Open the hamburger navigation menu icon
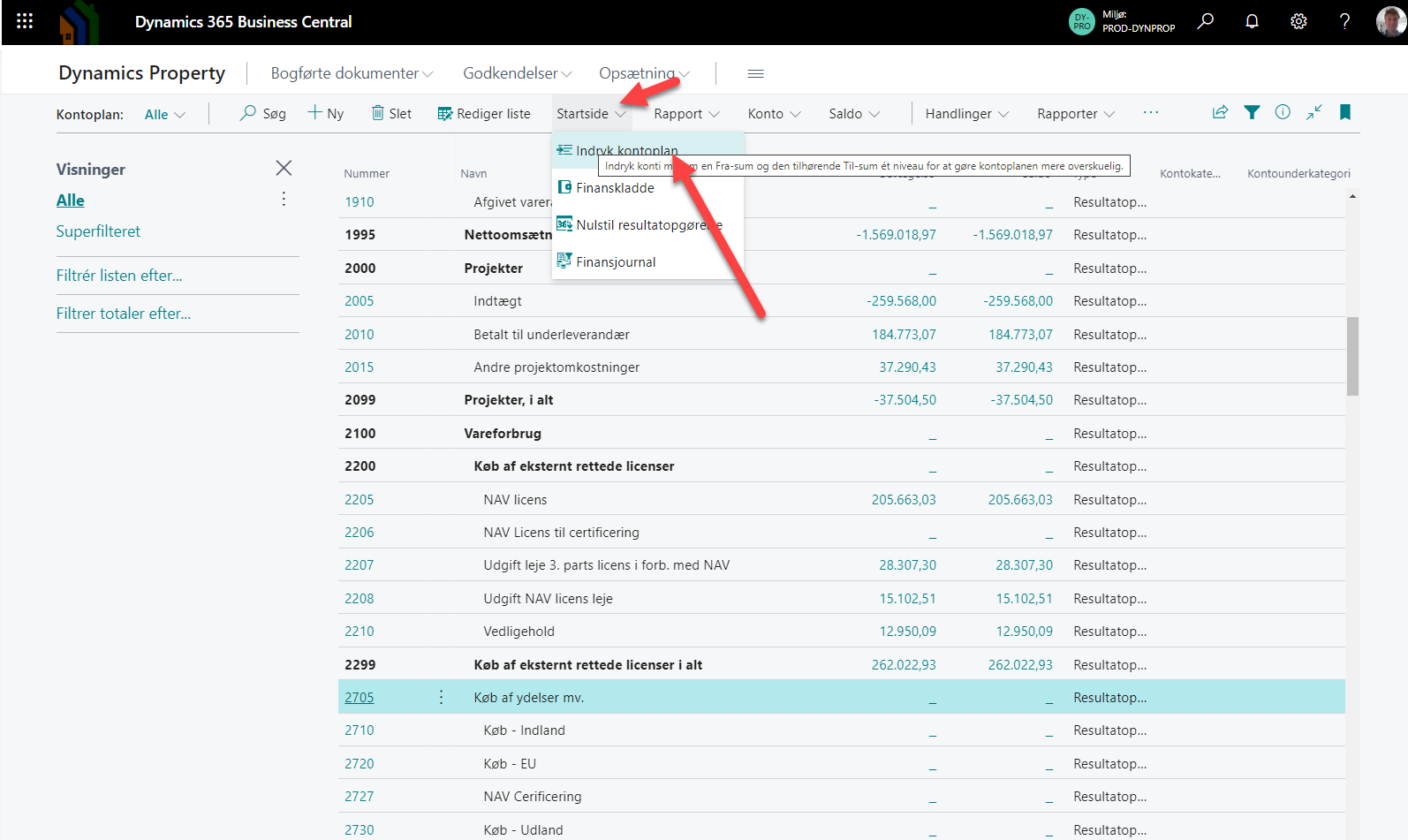The width and height of the screenshot is (1408, 840). (755, 73)
